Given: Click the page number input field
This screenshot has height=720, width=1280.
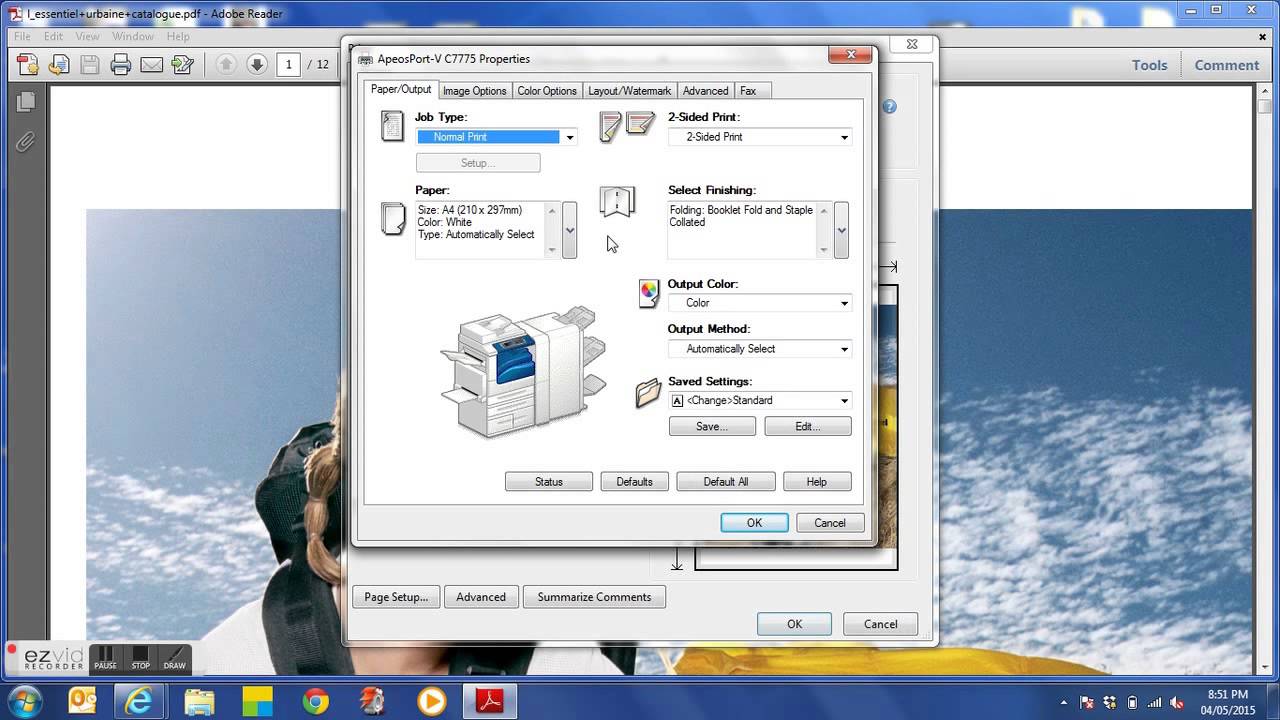Looking at the screenshot, I should (289, 64).
